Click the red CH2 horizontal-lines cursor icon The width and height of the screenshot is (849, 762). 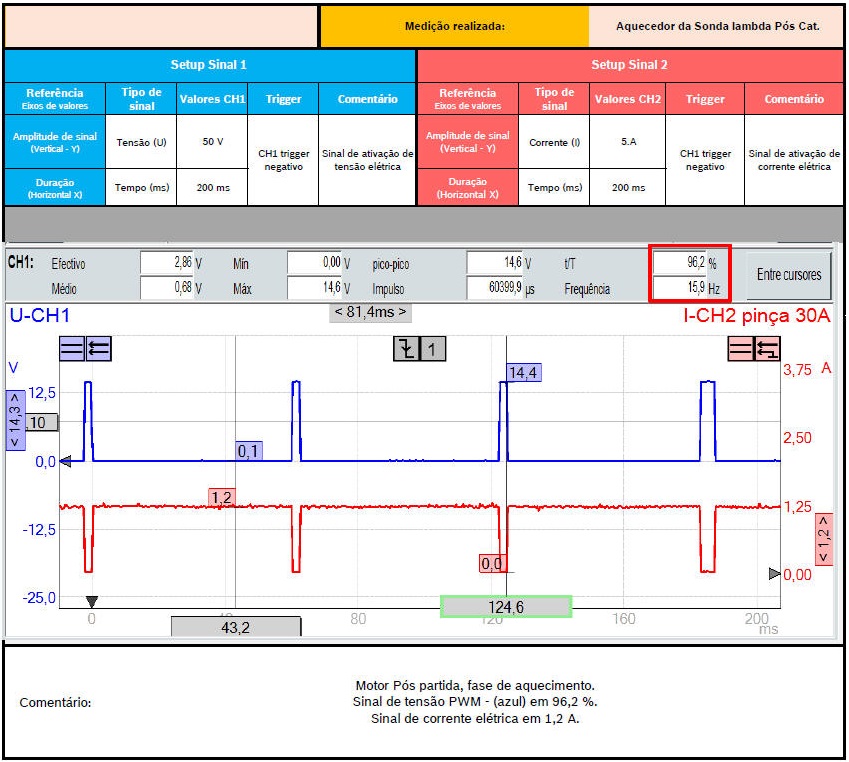click(740, 348)
